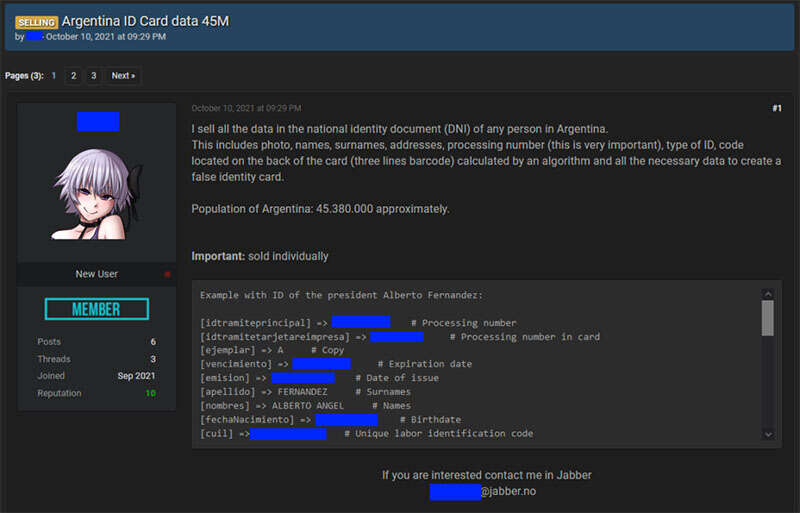
Task: Click the code box scroll-up arrow
Action: (767, 295)
